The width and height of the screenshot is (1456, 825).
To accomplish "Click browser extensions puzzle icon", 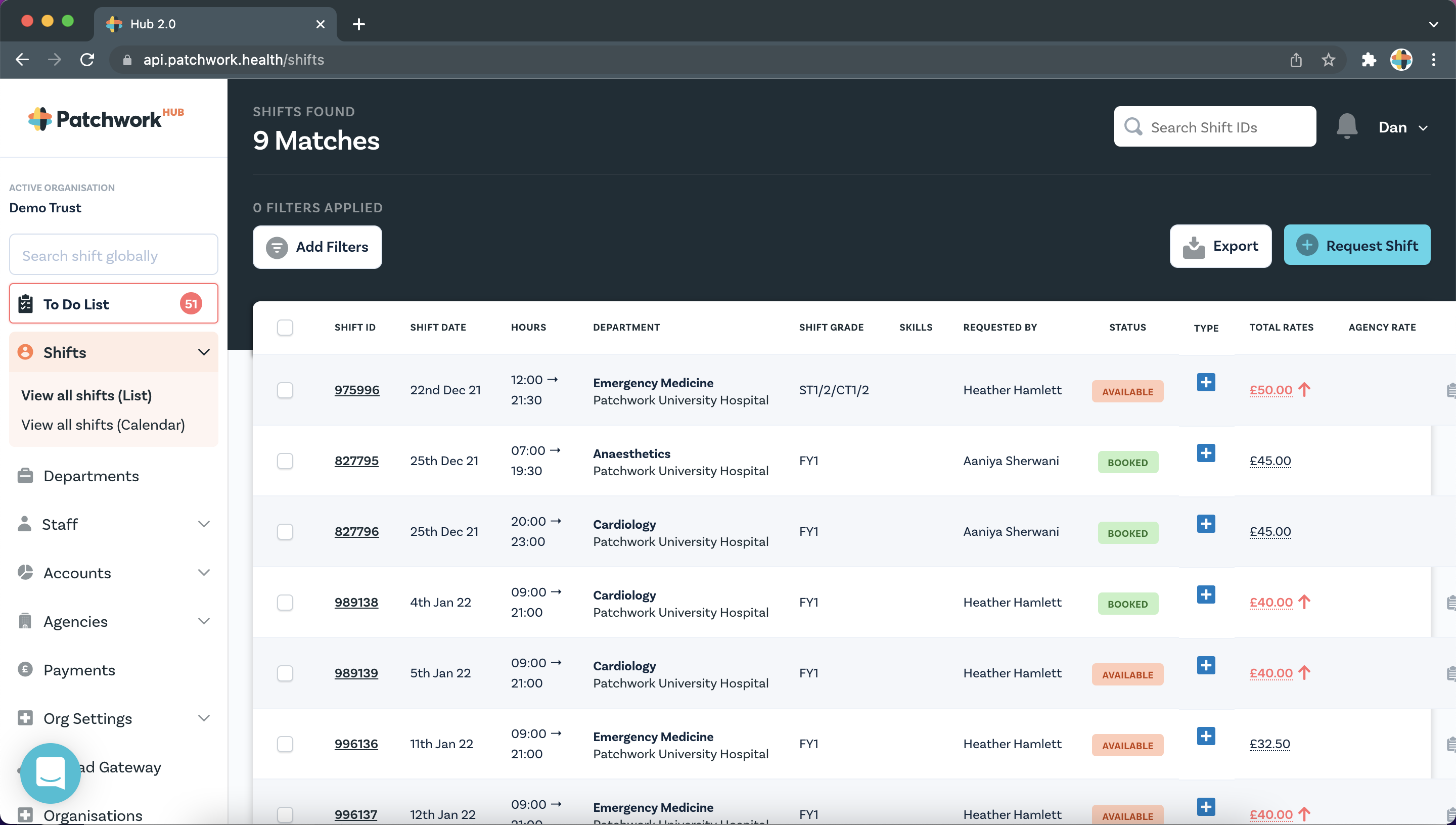I will pyautogui.click(x=1368, y=60).
